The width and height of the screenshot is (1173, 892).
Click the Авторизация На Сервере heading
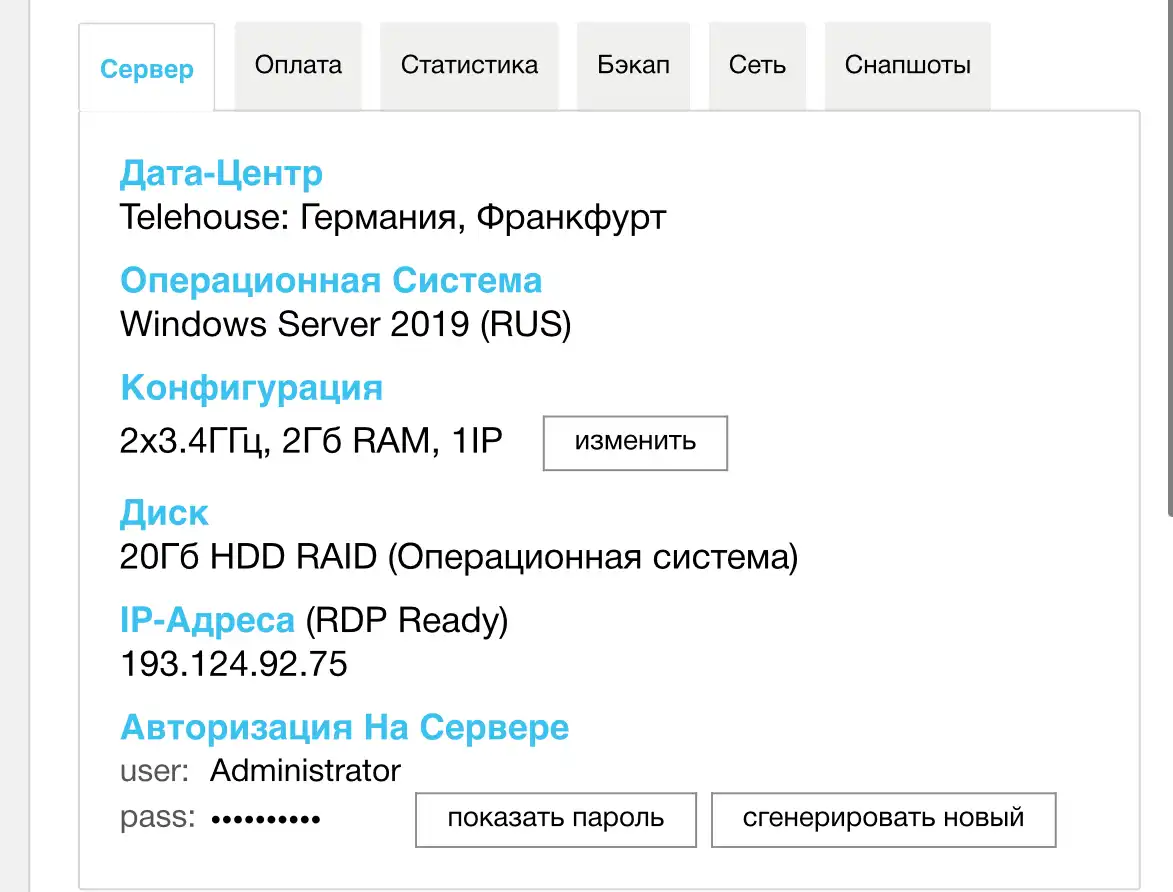pyautogui.click(x=344, y=727)
